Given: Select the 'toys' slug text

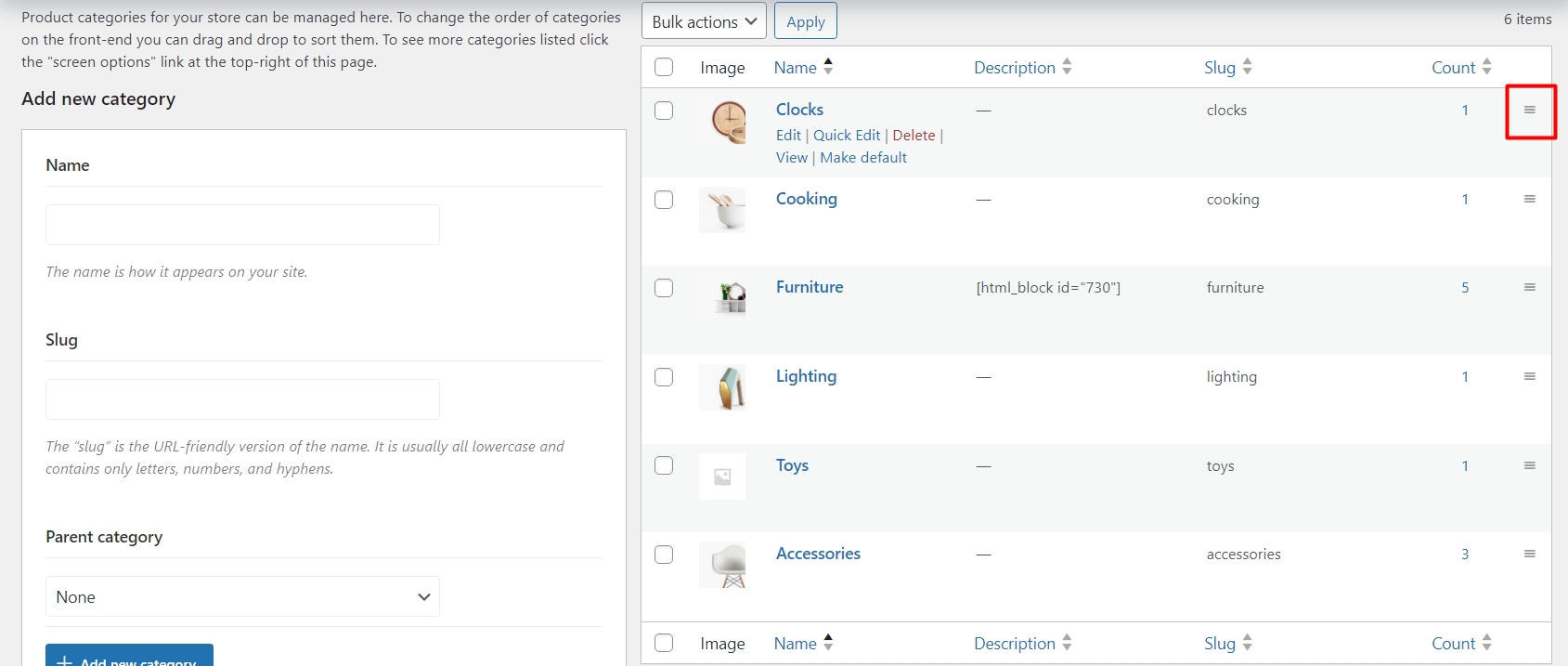Looking at the screenshot, I should click(x=1220, y=466).
